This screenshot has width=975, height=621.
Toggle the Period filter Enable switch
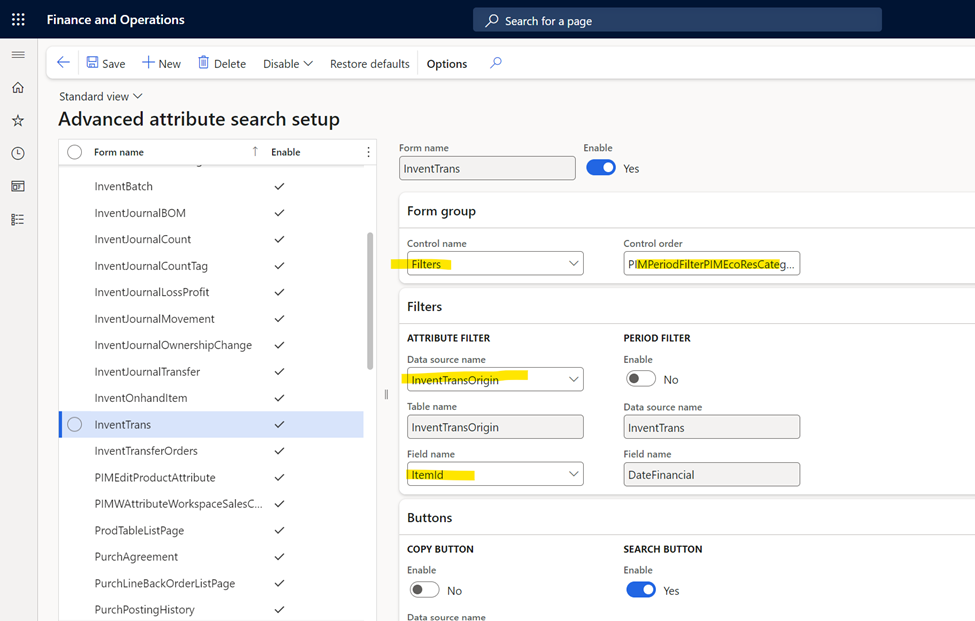(x=640, y=379)
